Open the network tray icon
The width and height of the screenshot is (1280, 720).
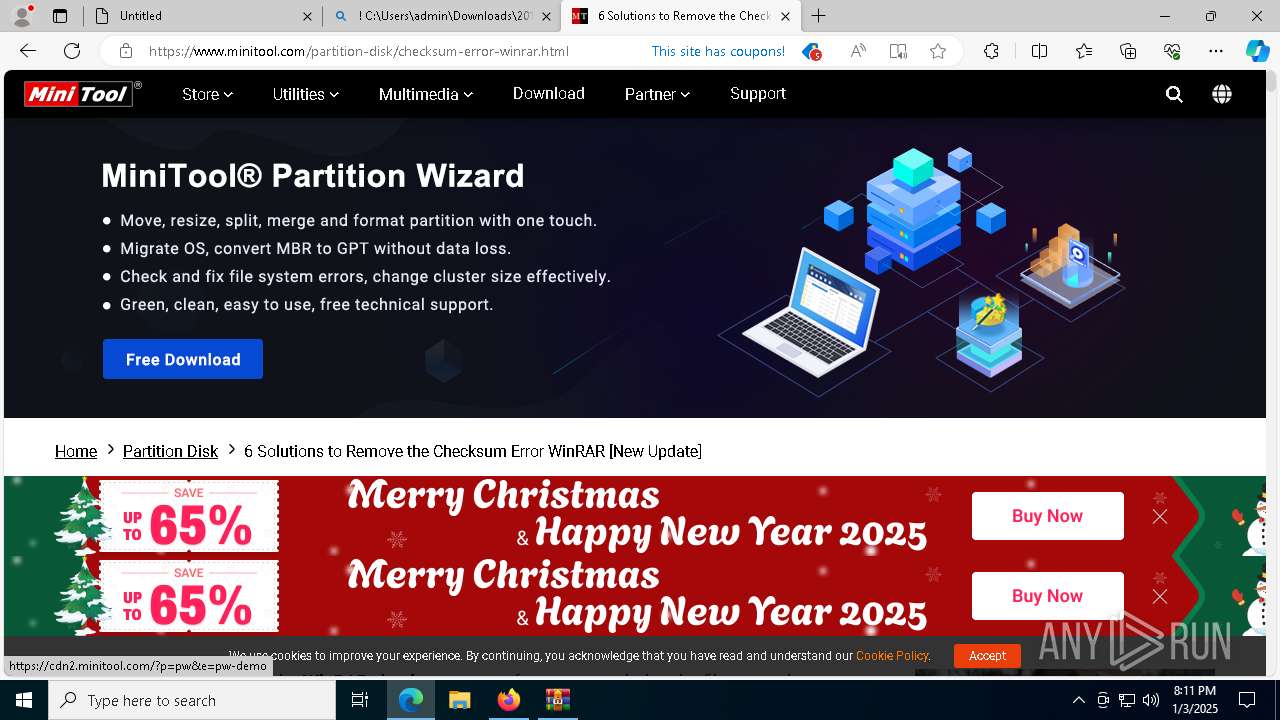point(1127,700)
